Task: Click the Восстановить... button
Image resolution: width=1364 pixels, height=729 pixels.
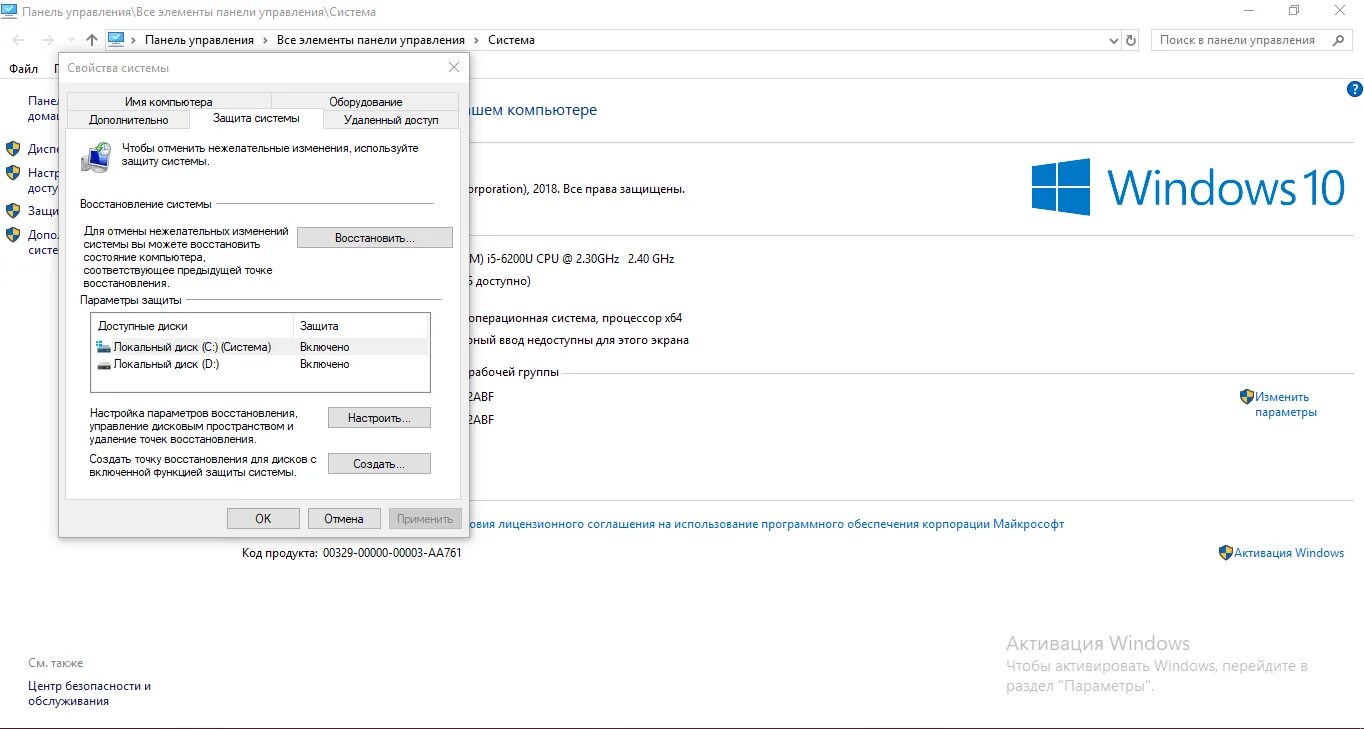Action: click(375, 238)
